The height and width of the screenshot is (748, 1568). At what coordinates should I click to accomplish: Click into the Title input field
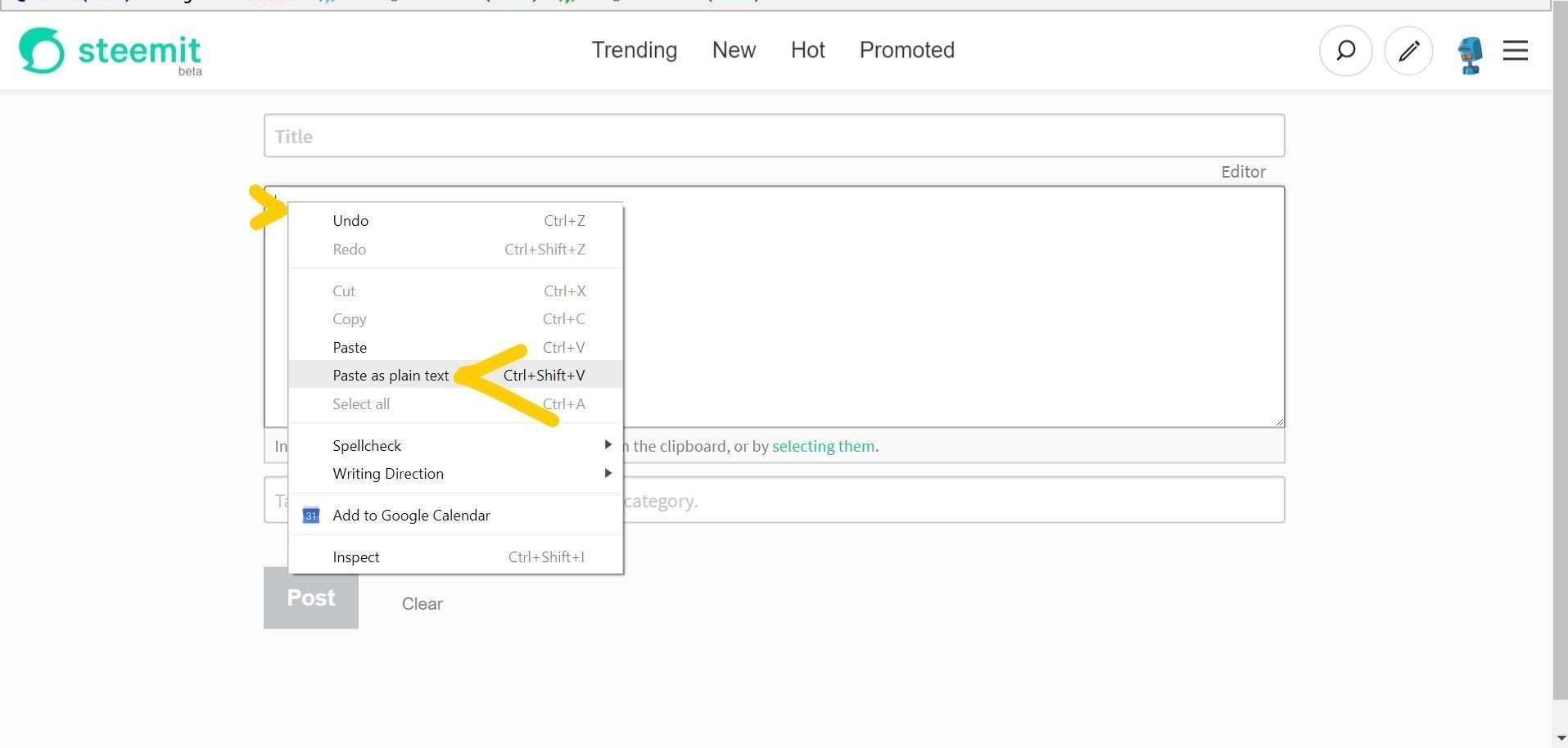click(x=774, y=136)
